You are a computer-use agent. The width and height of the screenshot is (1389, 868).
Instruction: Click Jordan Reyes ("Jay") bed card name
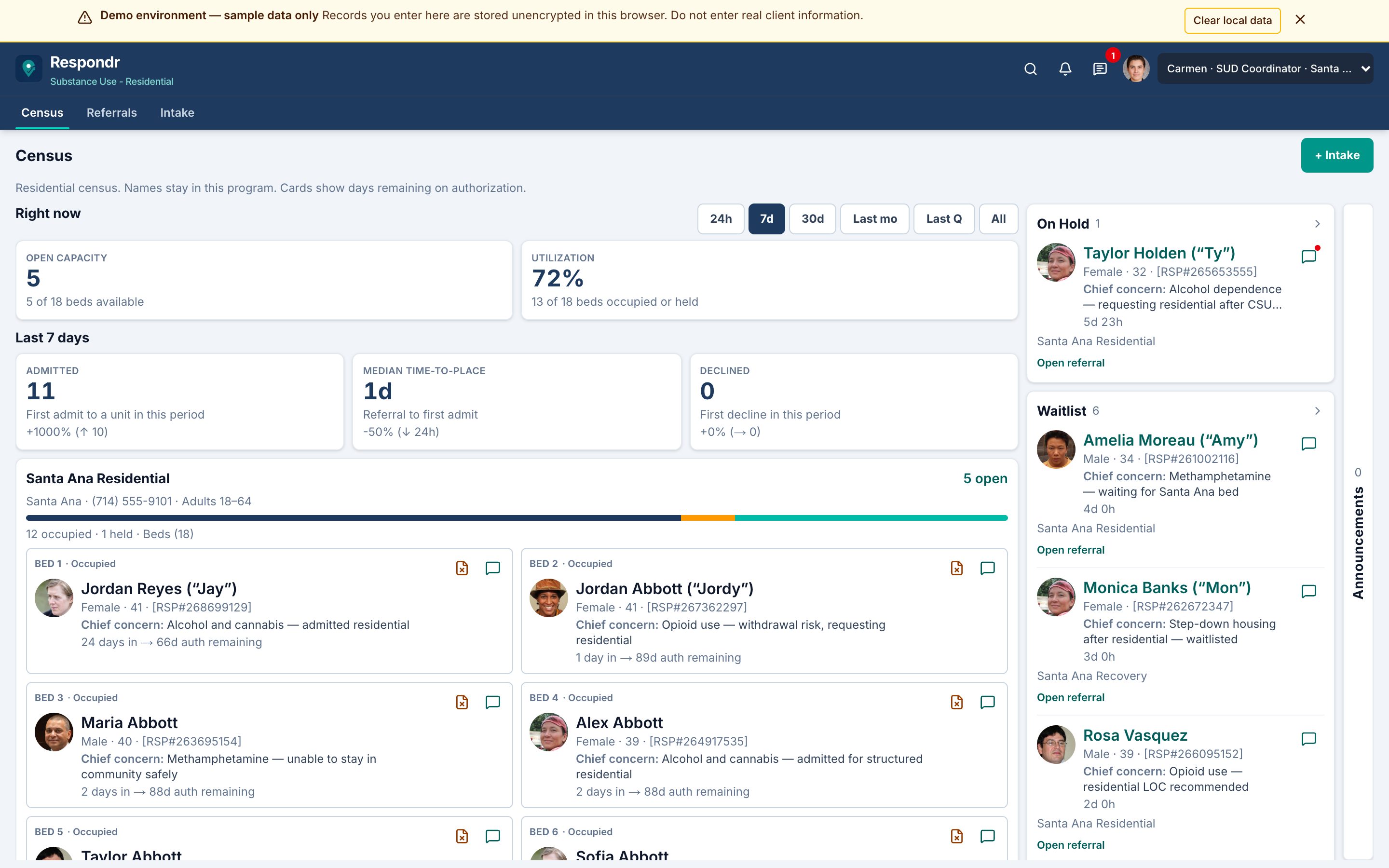[159, 588]
